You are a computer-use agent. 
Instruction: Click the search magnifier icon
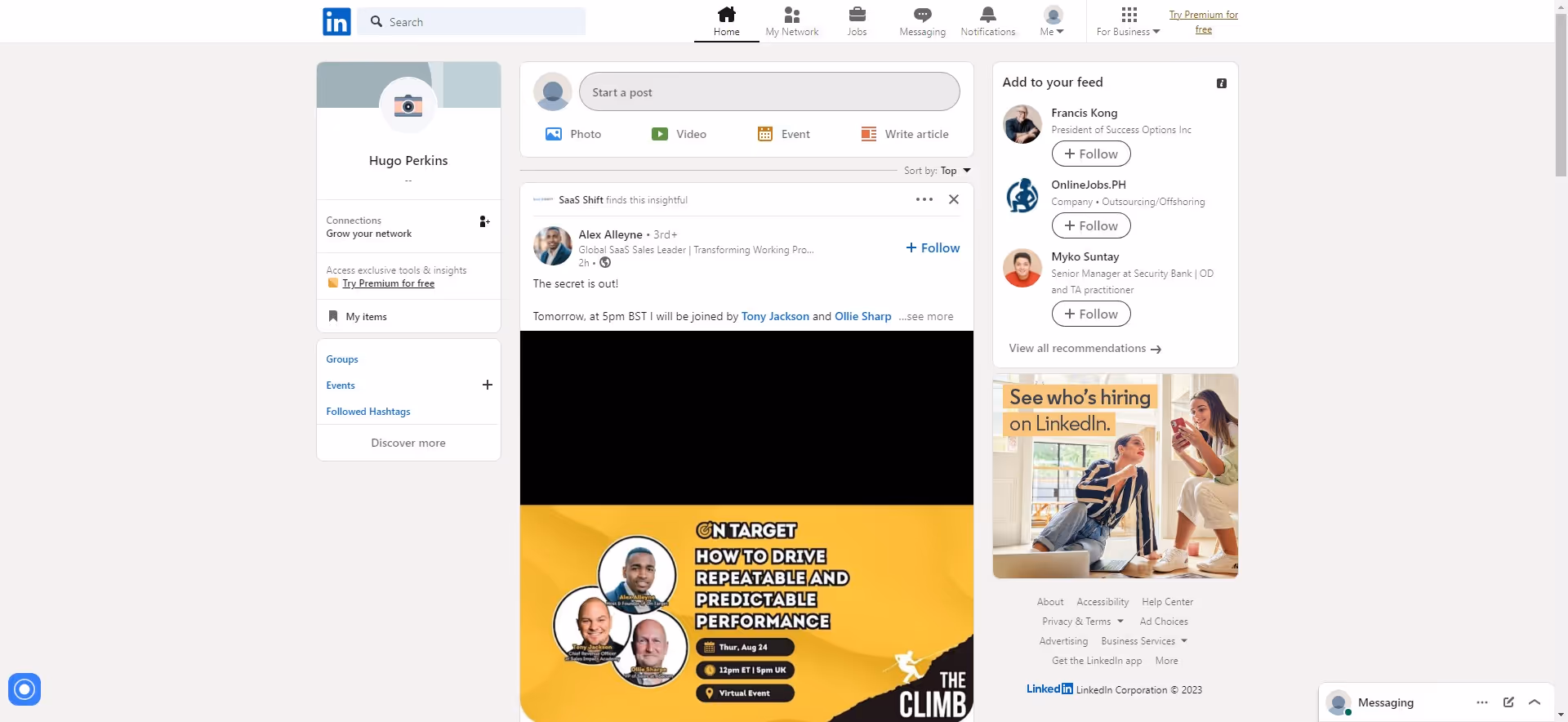coord(376,21)
